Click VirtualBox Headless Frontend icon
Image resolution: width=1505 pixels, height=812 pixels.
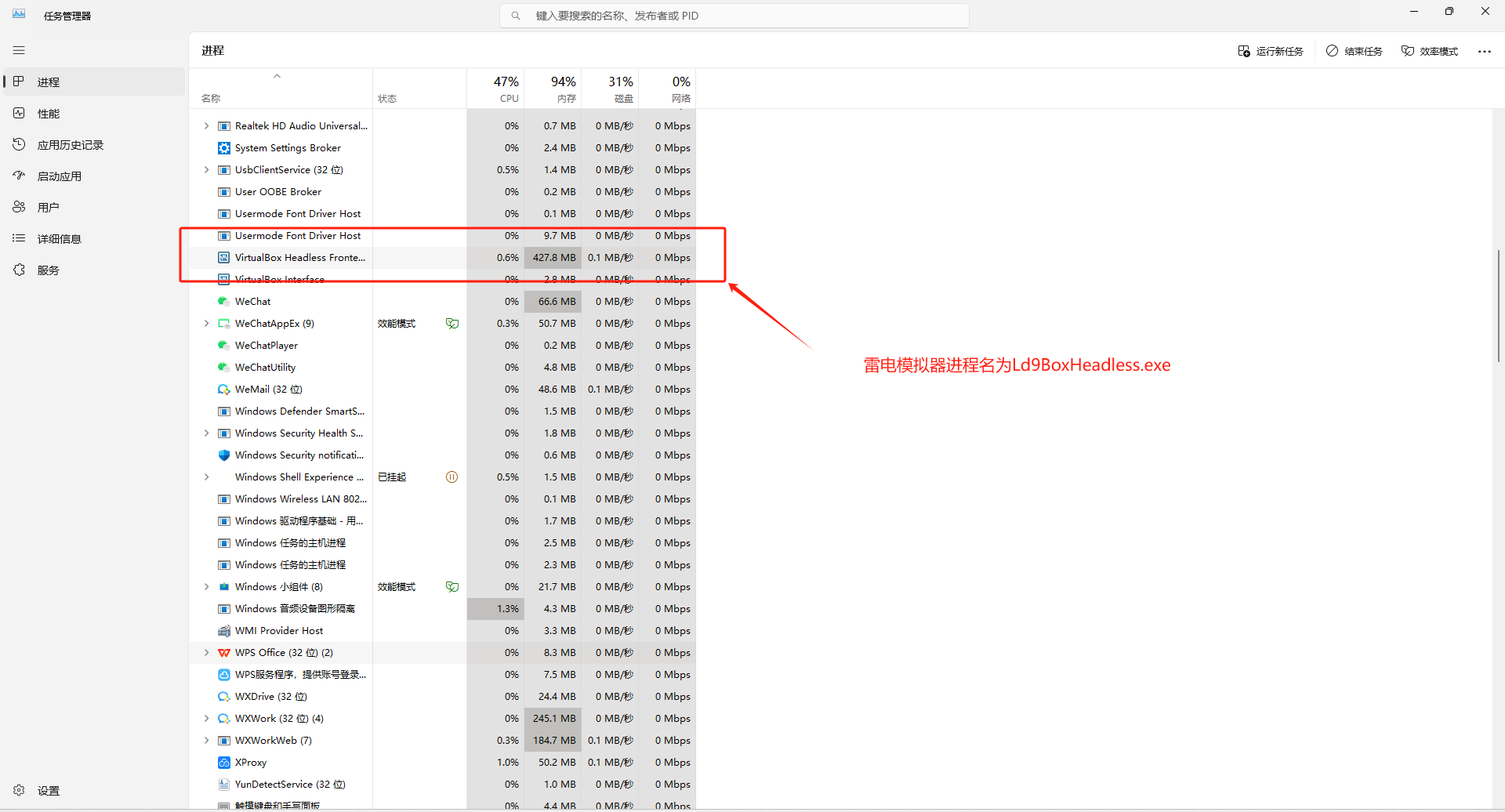click(x=224, y=258)
